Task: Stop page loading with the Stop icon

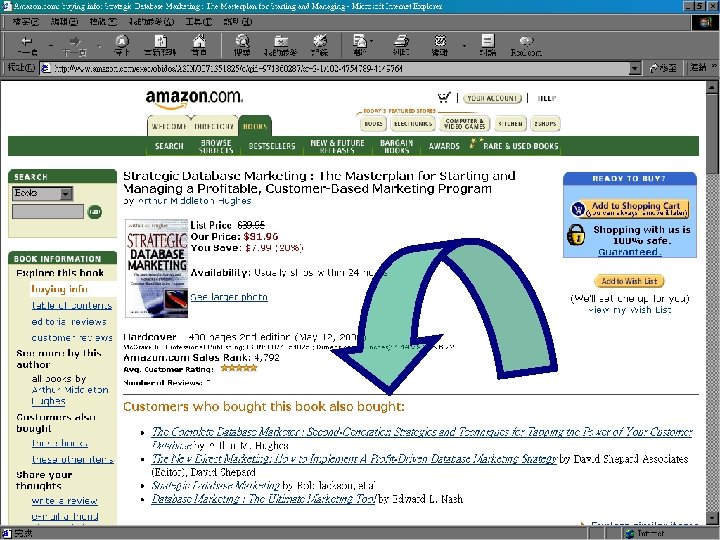Action: coord(122,45)
